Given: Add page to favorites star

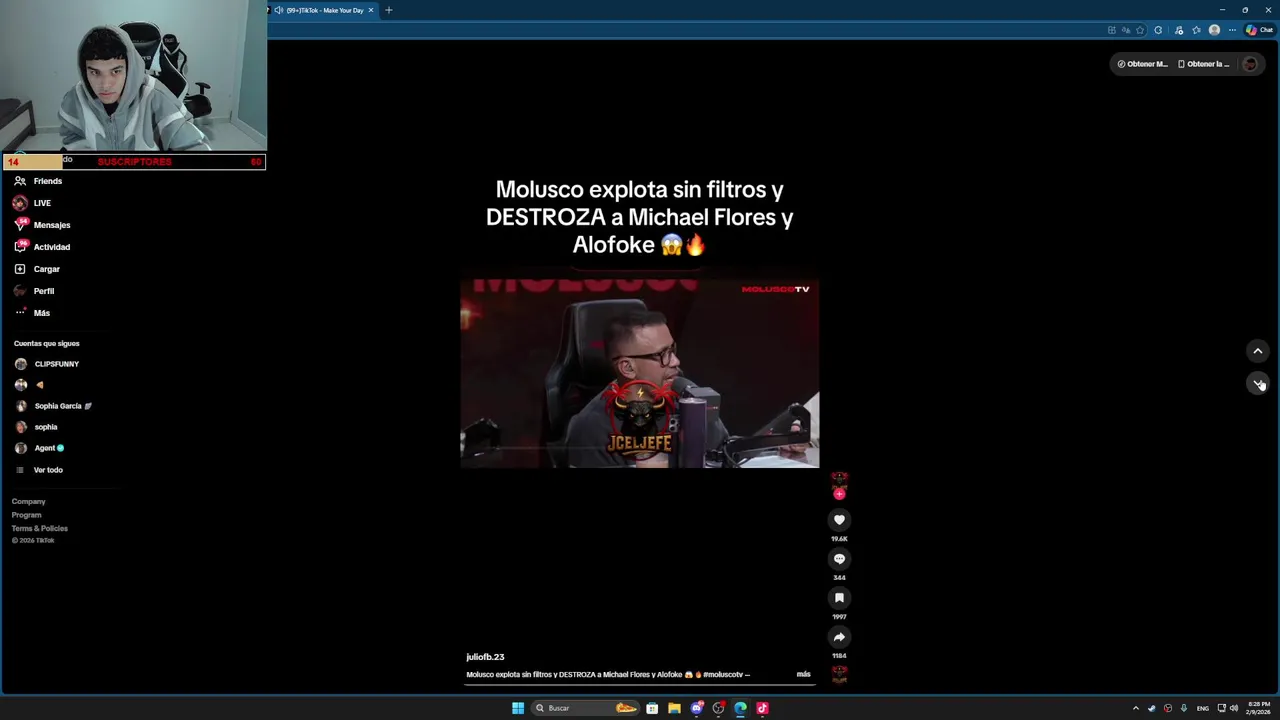Looking at the screenshot, I should click(x=1140, y=30).
